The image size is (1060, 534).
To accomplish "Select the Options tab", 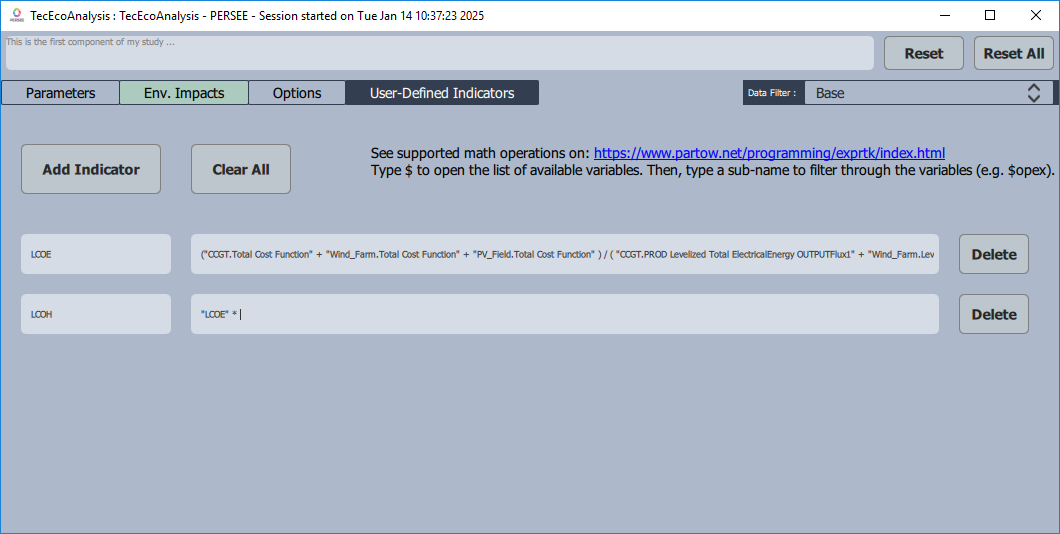I will [x=297, y=93].
